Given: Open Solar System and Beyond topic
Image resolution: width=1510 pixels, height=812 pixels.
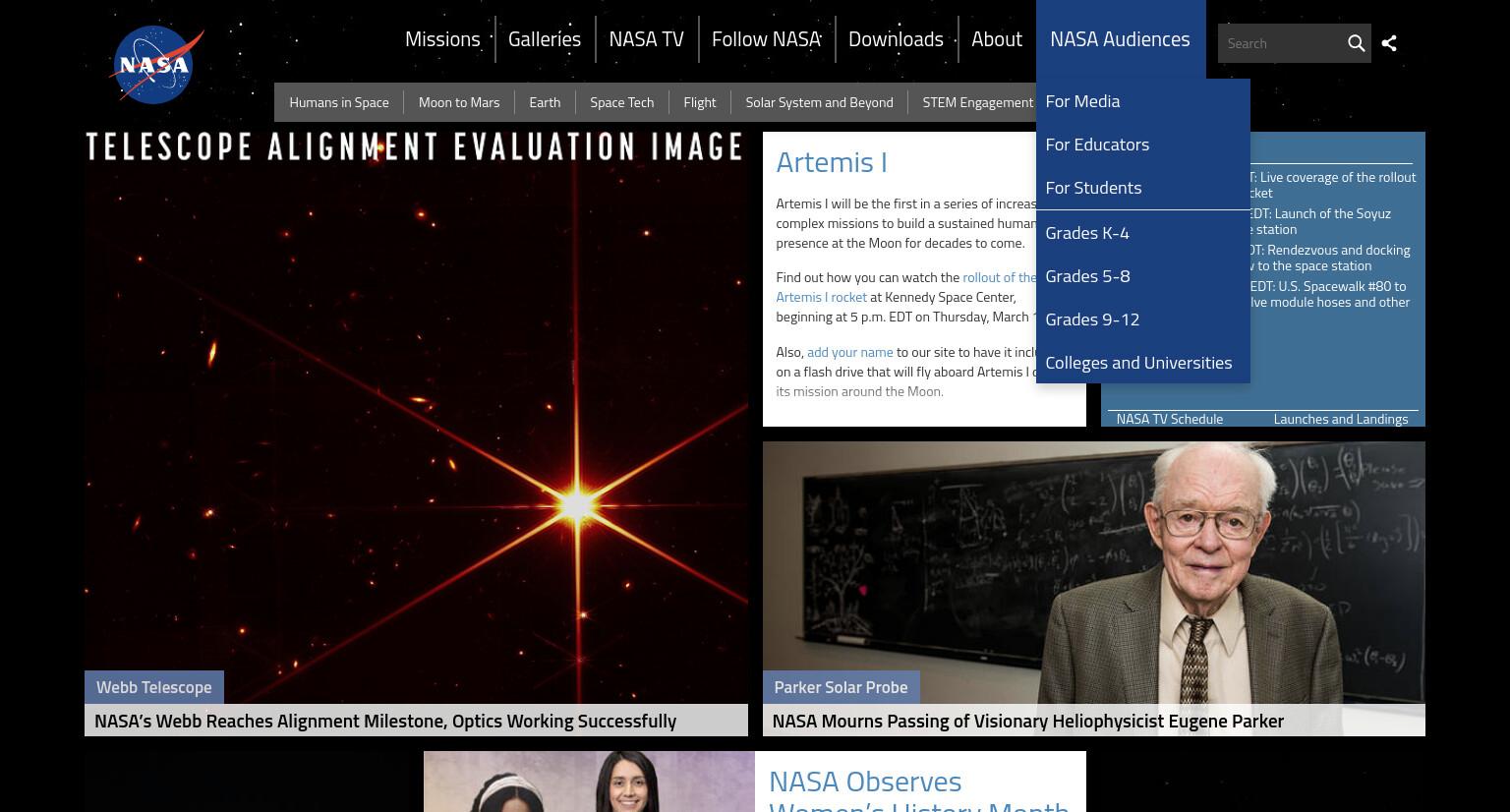Looking at the screenshot, I should pyautogui.click(x=819, y=102).
